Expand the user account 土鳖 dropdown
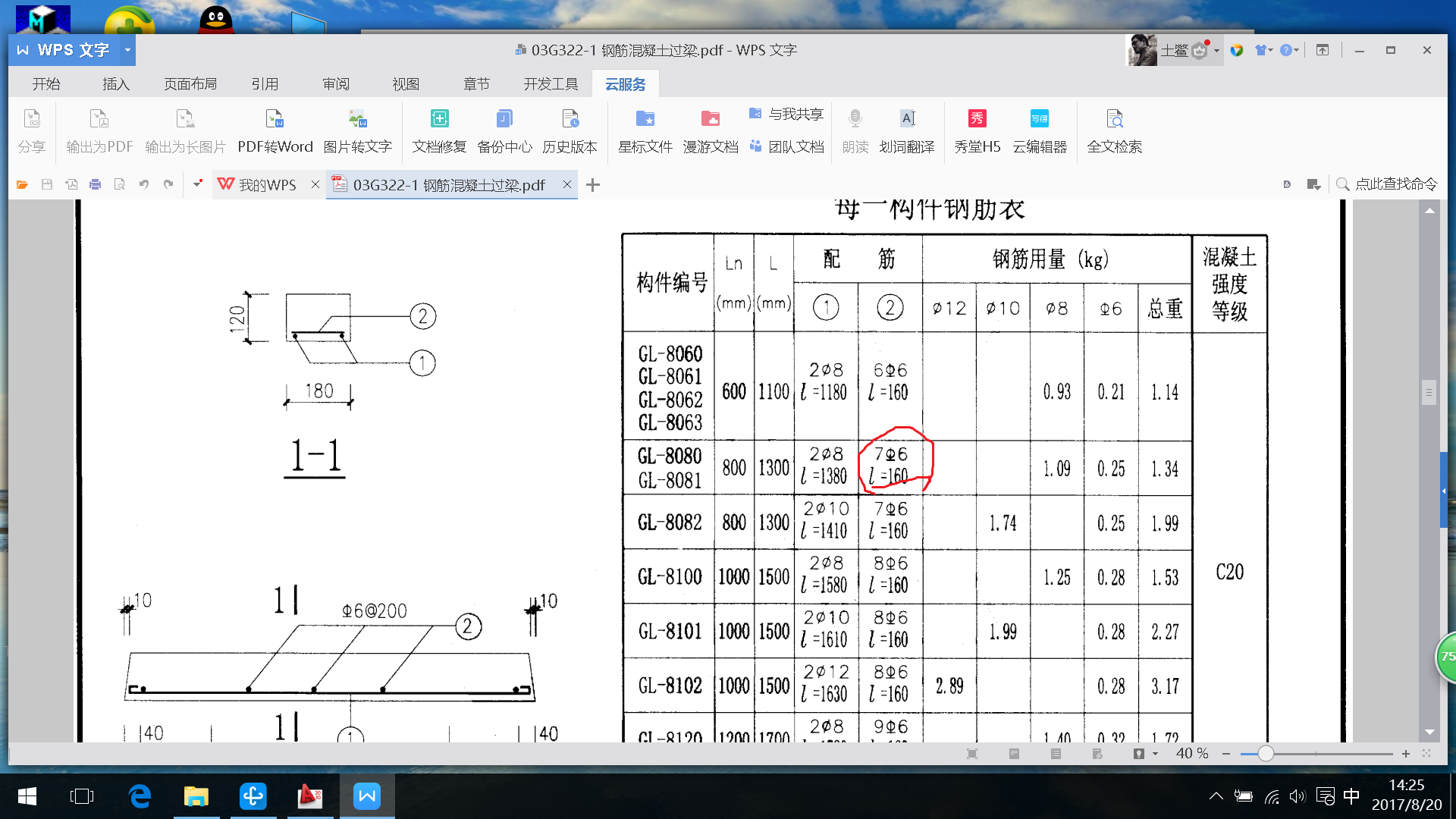The image size is (1456, 819). (x=1216, y=51)
